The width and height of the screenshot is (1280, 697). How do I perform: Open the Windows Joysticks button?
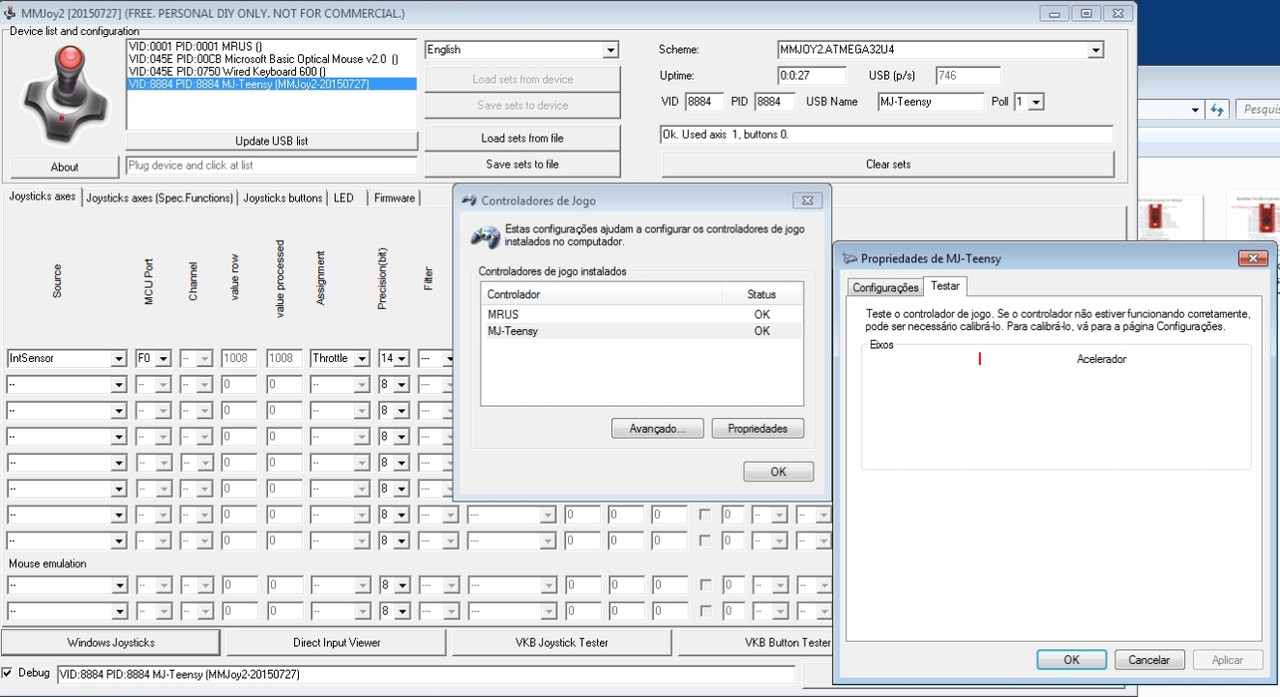111,642
